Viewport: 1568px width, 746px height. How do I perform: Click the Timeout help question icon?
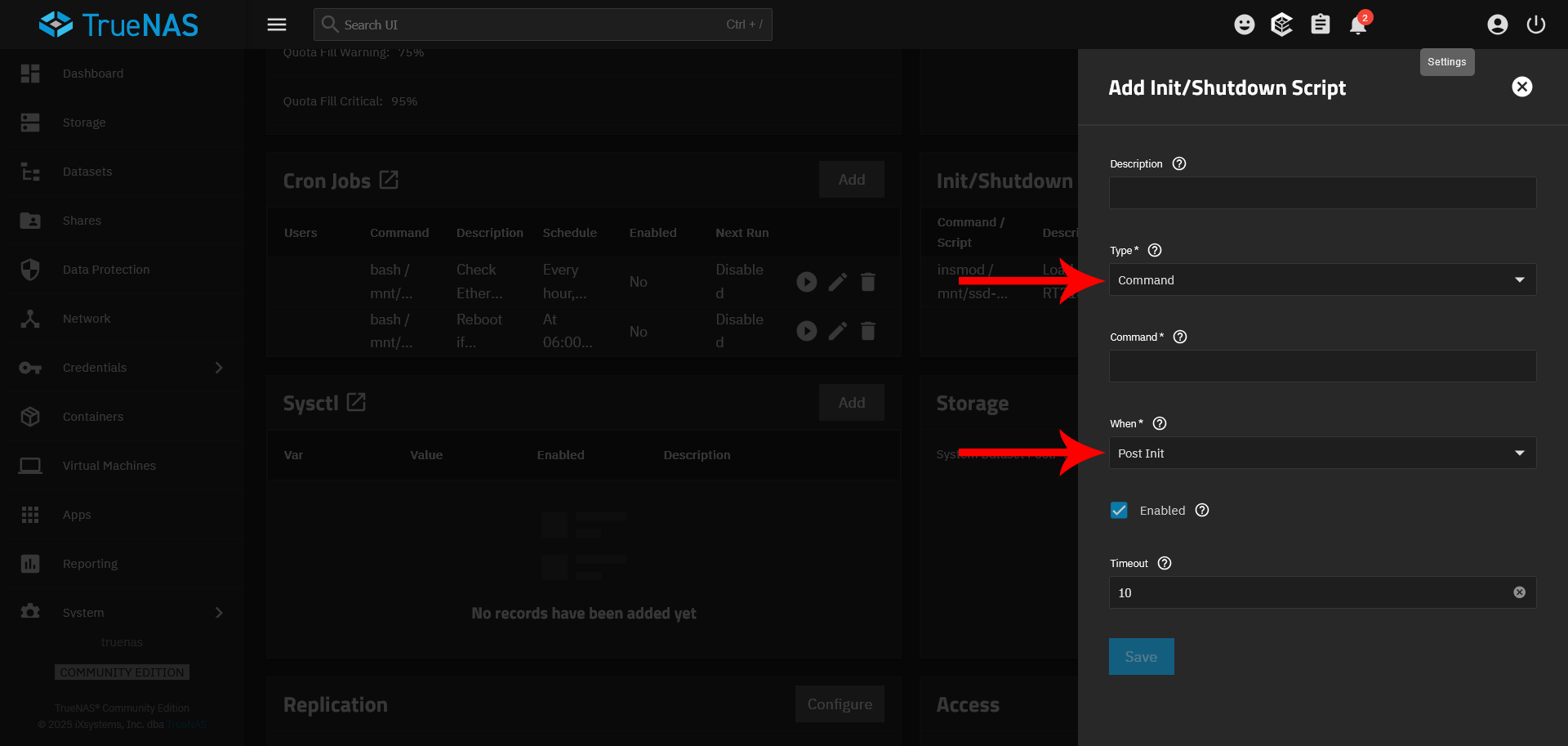(1165, 563)
